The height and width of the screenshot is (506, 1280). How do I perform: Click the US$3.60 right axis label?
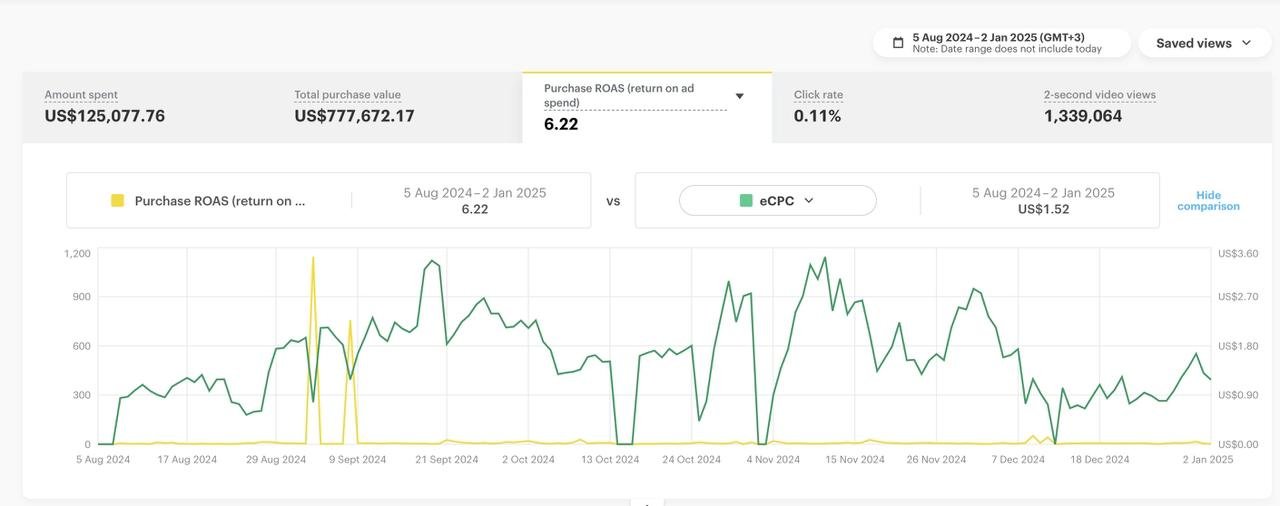(1237, 254)
